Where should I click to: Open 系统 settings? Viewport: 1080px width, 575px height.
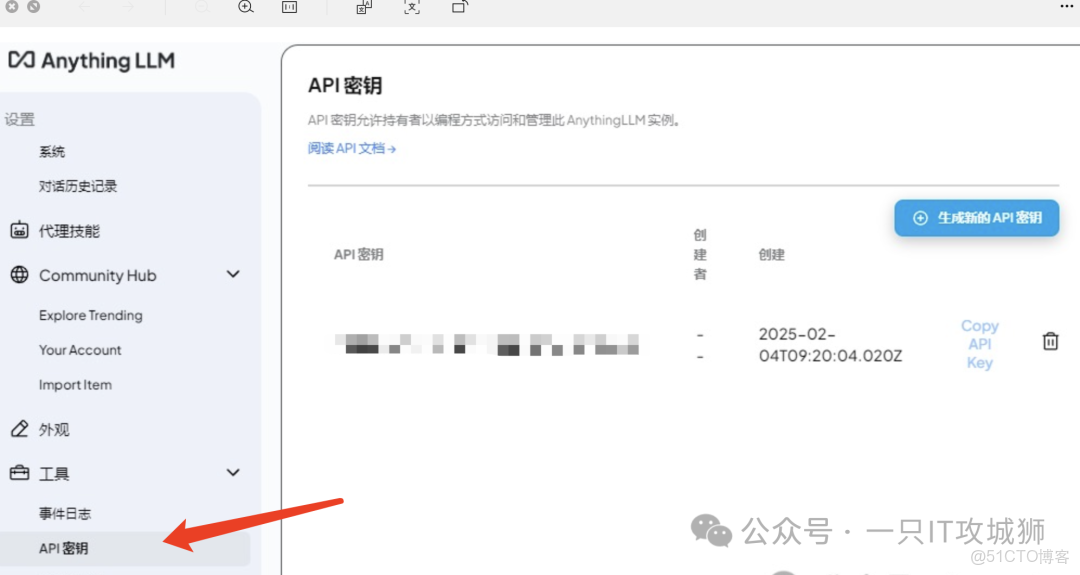52,151
